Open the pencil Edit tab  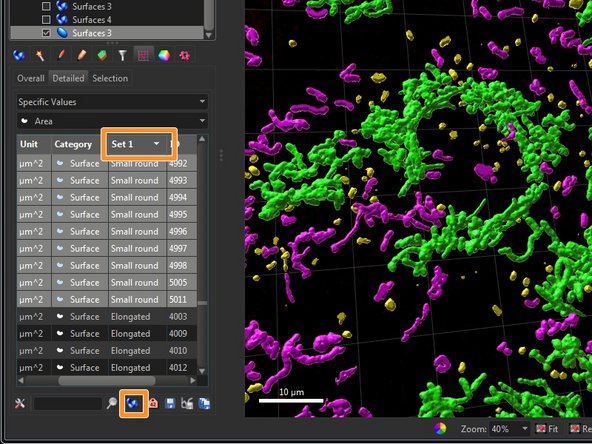click(82, 56)
